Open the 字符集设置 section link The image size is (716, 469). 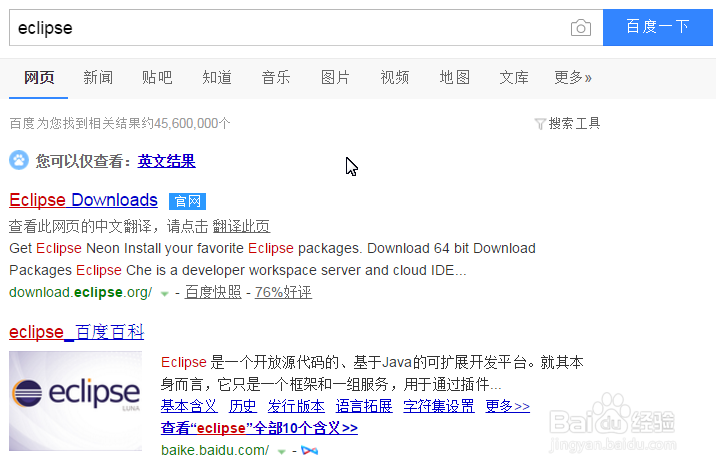(439, 406)
